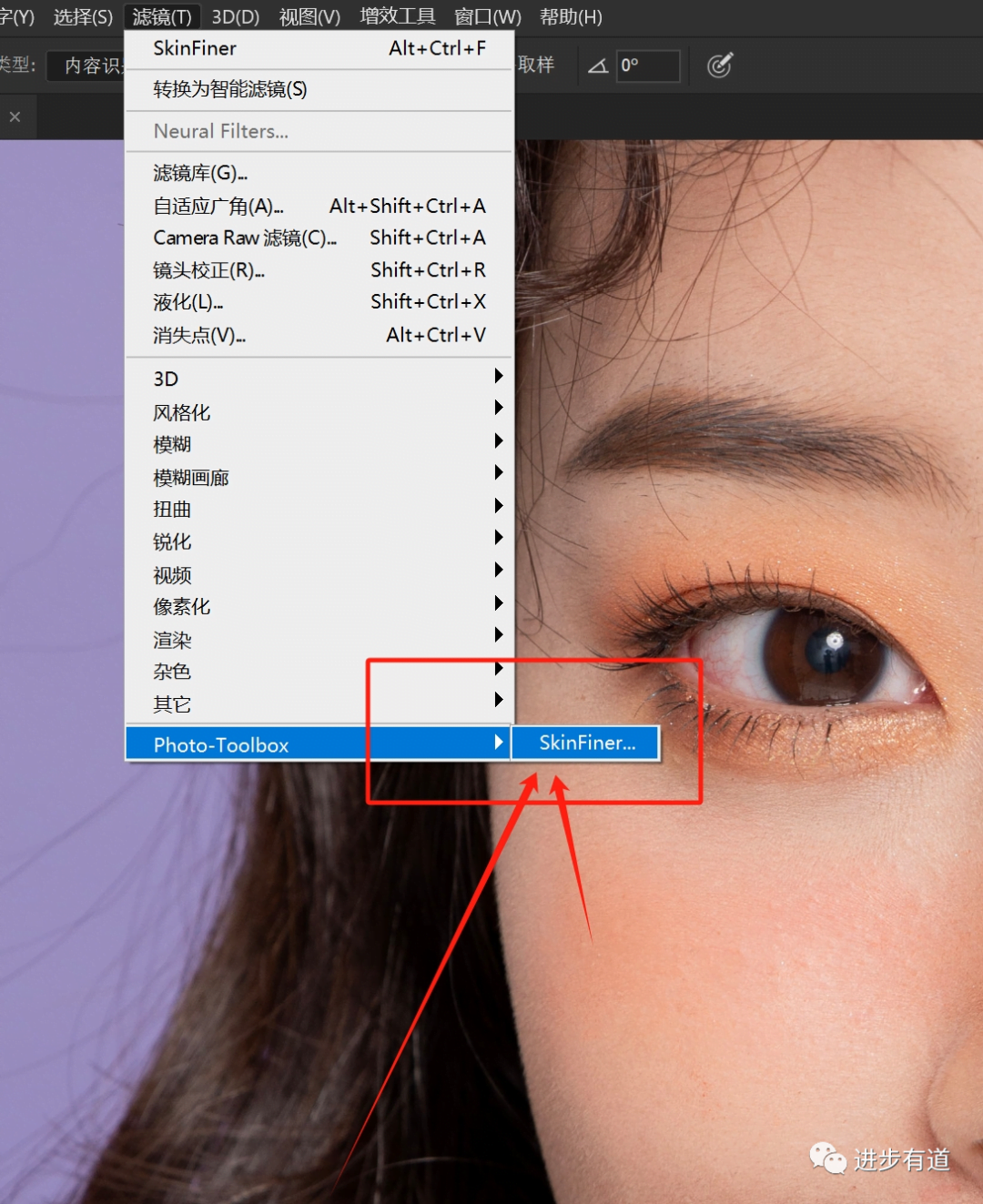The width and height of the screenshot is (983, 1204).
Task: Choose 消失点(V)... filter
Action: point(319,335)
